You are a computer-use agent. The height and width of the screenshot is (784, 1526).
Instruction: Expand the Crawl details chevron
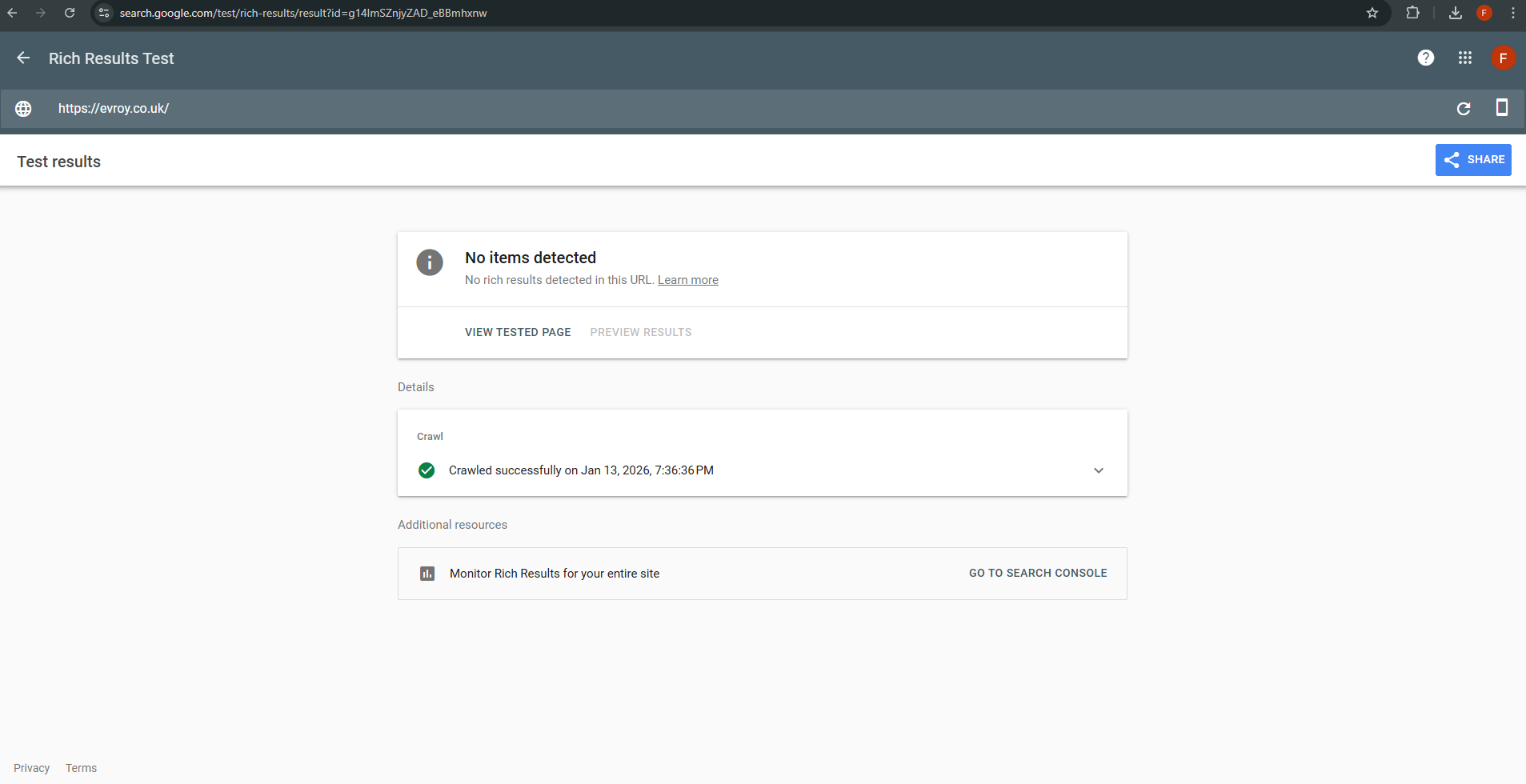(x=1098, y=470)
